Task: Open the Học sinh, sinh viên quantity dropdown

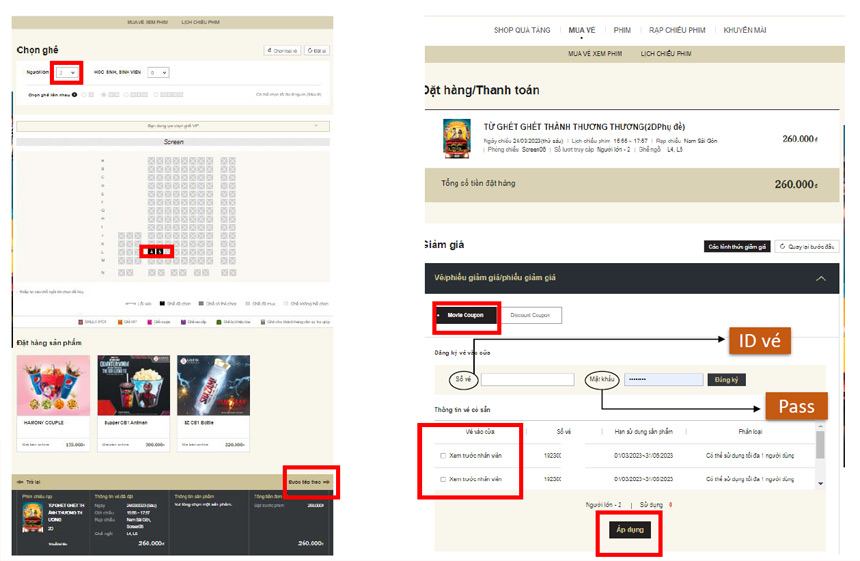Action: [x=158, y=73]
